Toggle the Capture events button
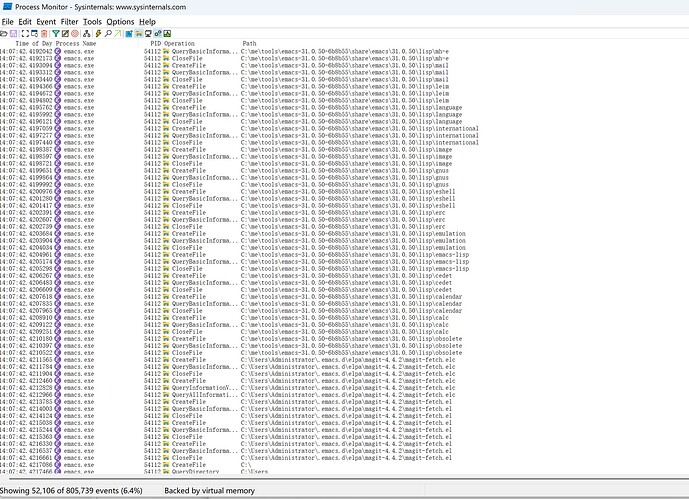The width and height of the screenshot is (689, 499). (25, 33)
